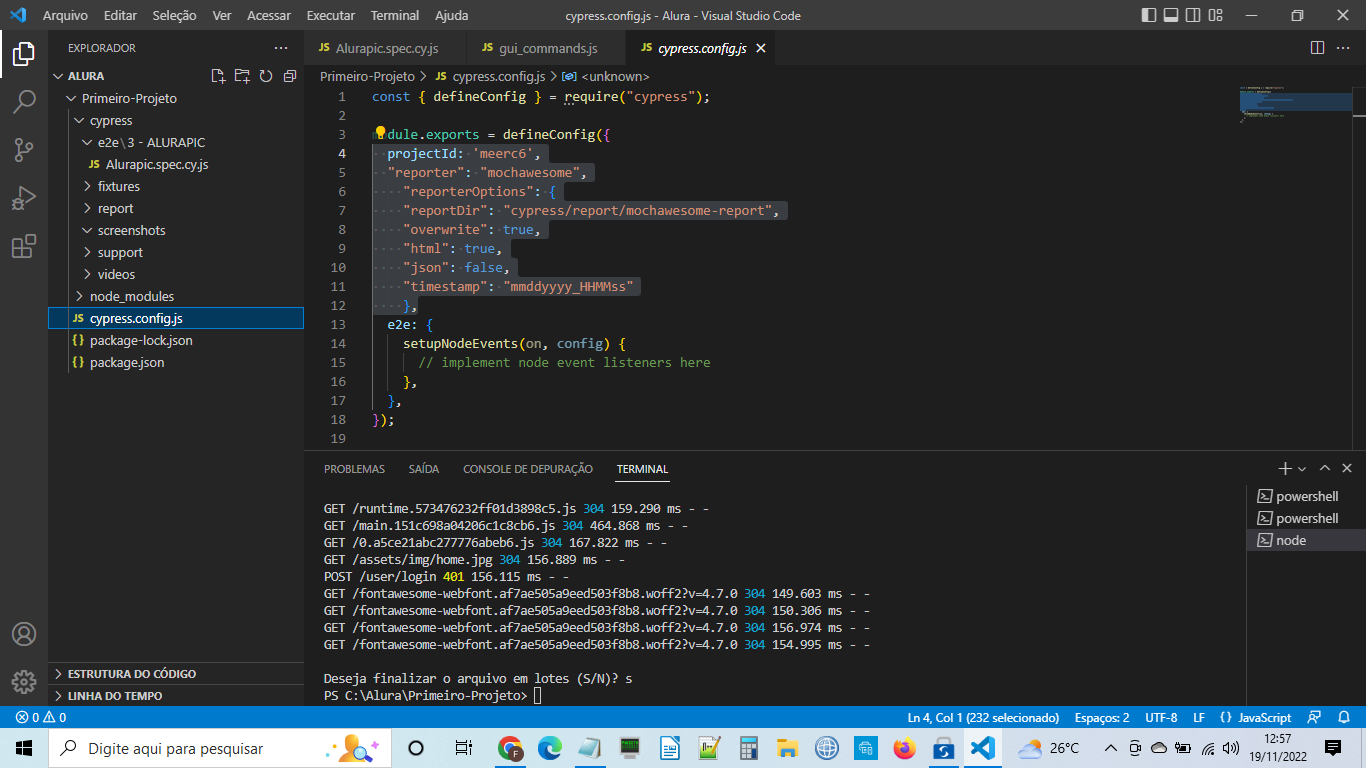
Task: Select the node terminal instance
Action: pos(1306,540)
